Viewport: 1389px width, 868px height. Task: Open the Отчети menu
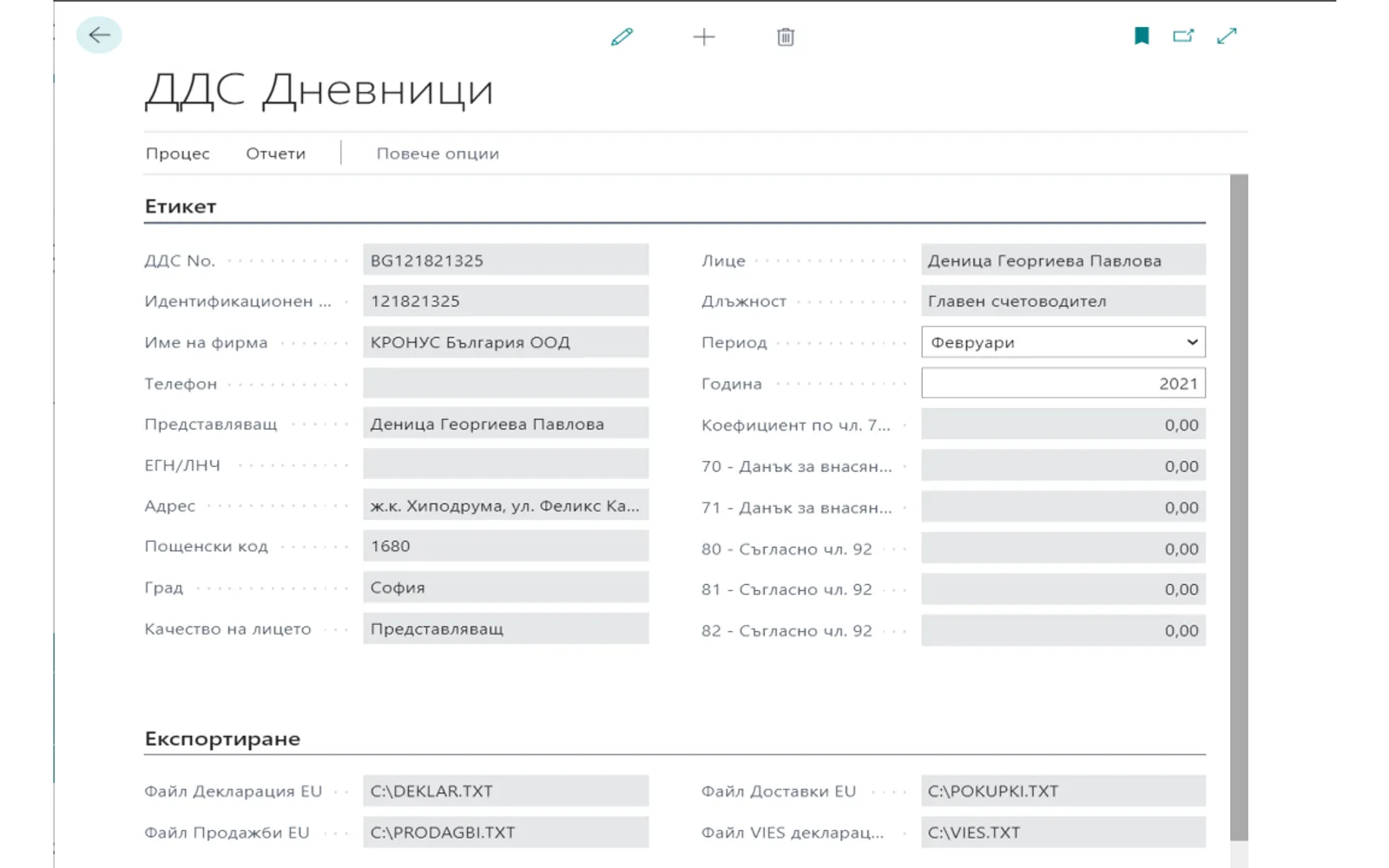pyautogui.click(x=276, y=154)
